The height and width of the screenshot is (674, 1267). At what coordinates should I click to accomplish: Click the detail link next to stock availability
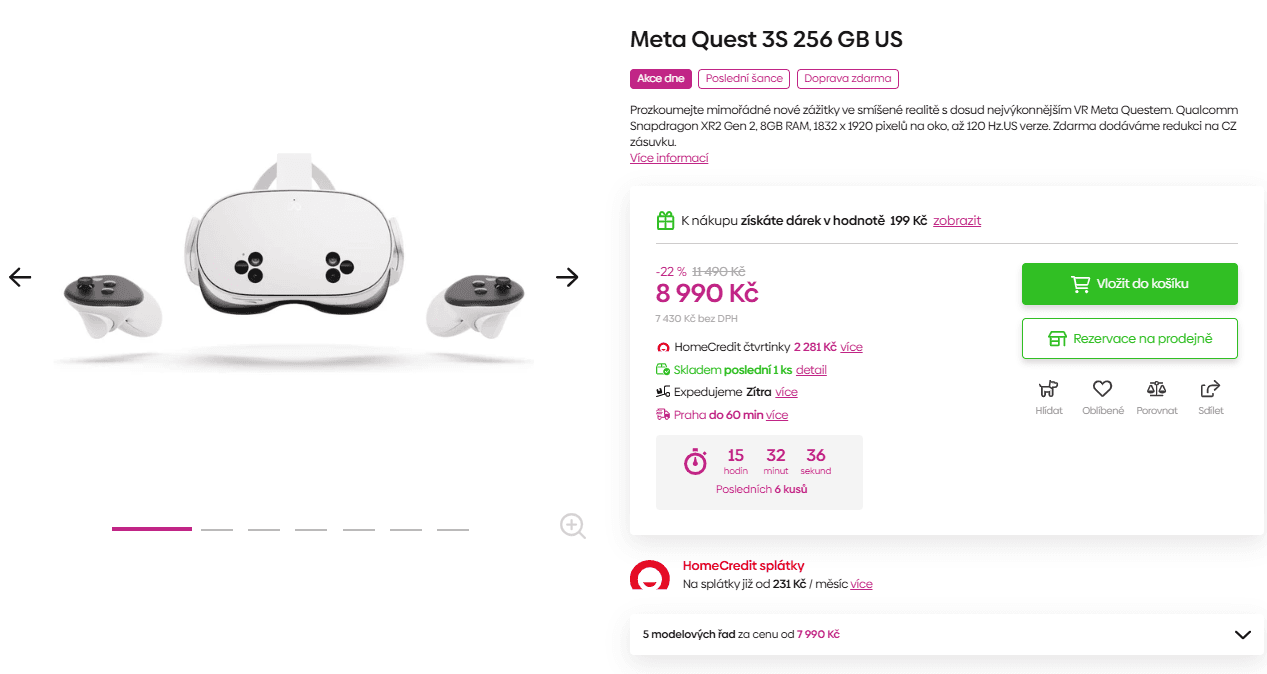[x=811, y=369]
